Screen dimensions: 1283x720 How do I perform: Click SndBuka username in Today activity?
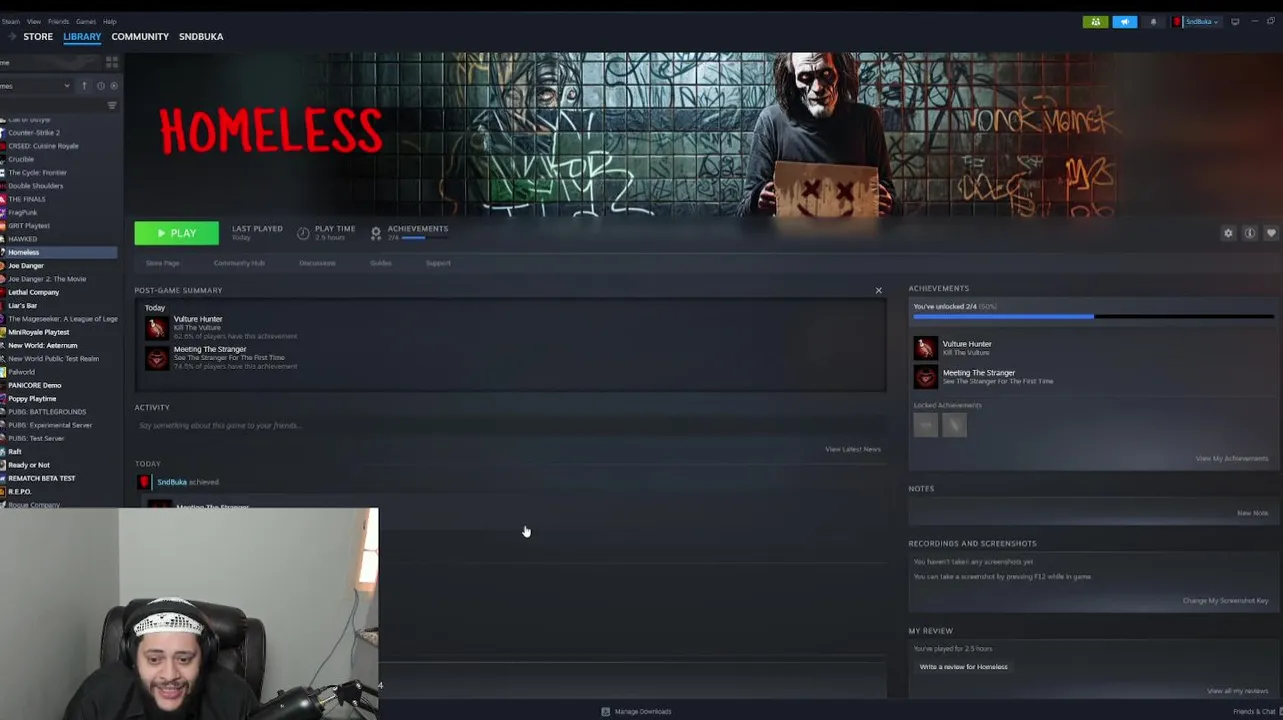pos(171,482)
